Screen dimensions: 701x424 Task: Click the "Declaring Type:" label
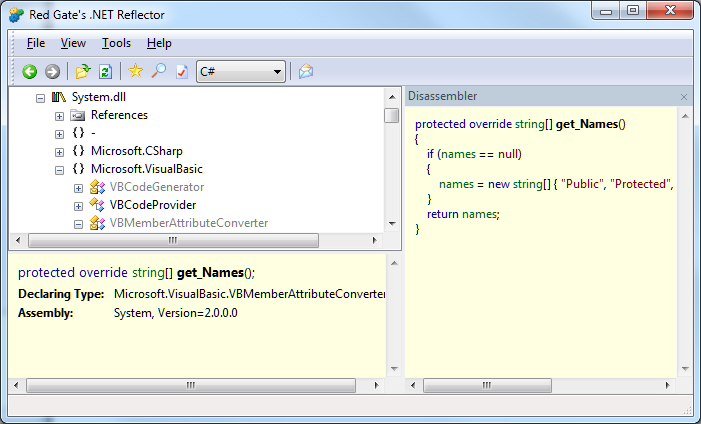pyautogui.click(x=61, y=294)
